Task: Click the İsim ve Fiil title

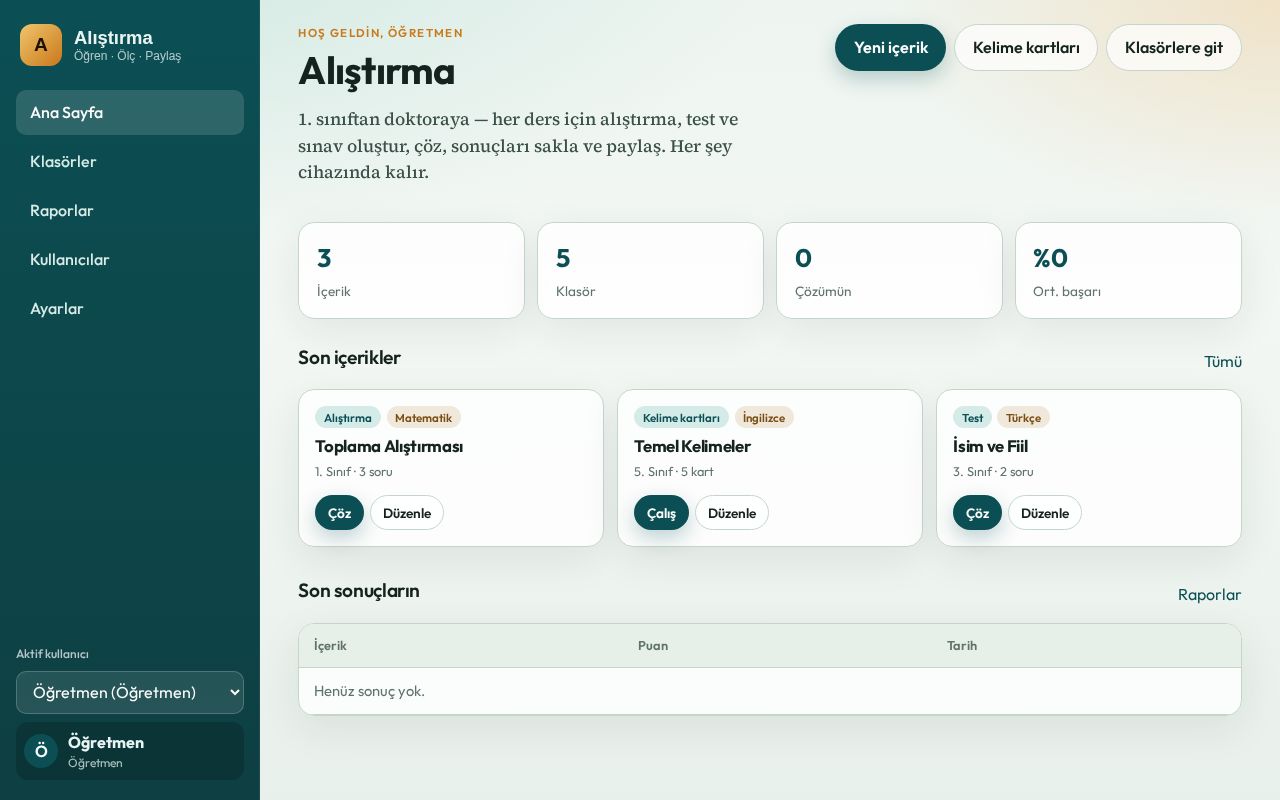Action: click(x=990, y=446)
